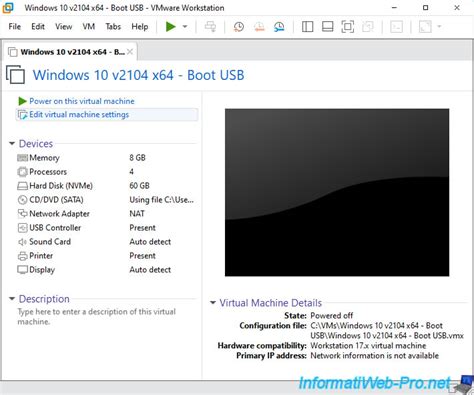The width and height of the screenshot is (474, 395).
Task: Open the Edit menu
Action: tap(38, 27)
